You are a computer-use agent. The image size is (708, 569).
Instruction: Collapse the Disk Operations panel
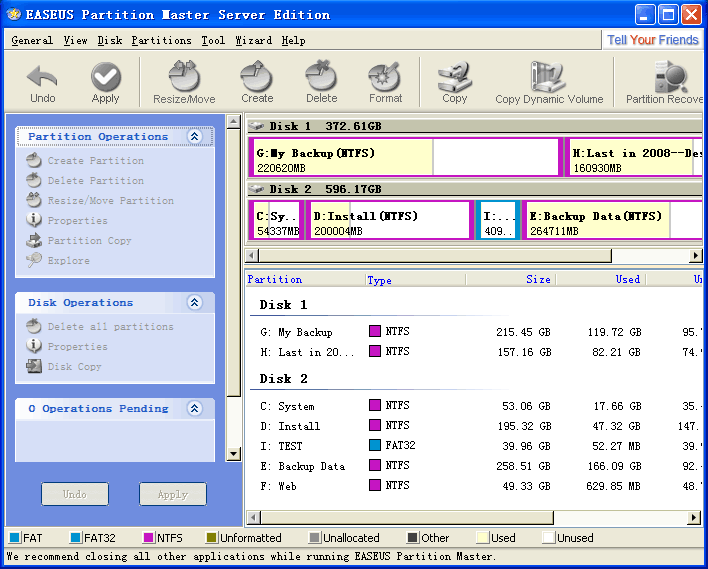194,302
